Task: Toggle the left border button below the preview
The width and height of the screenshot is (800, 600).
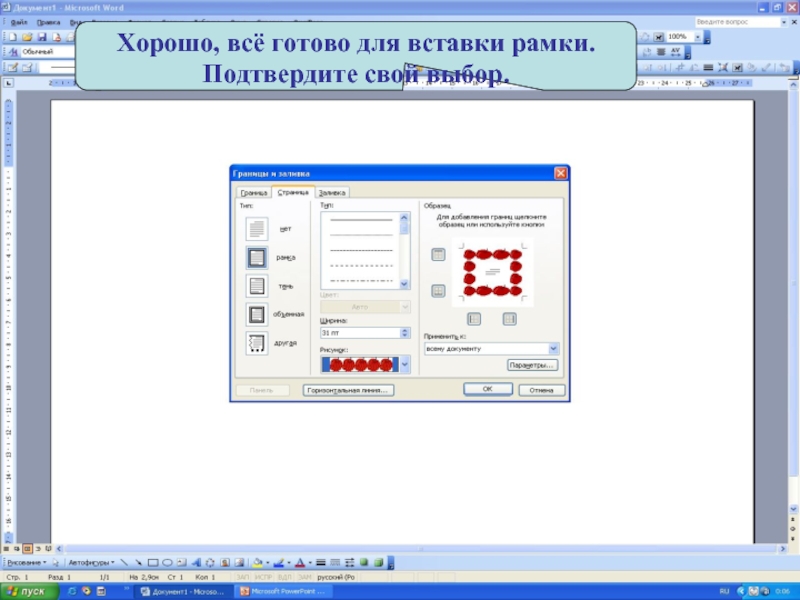Action: (474, 319)
